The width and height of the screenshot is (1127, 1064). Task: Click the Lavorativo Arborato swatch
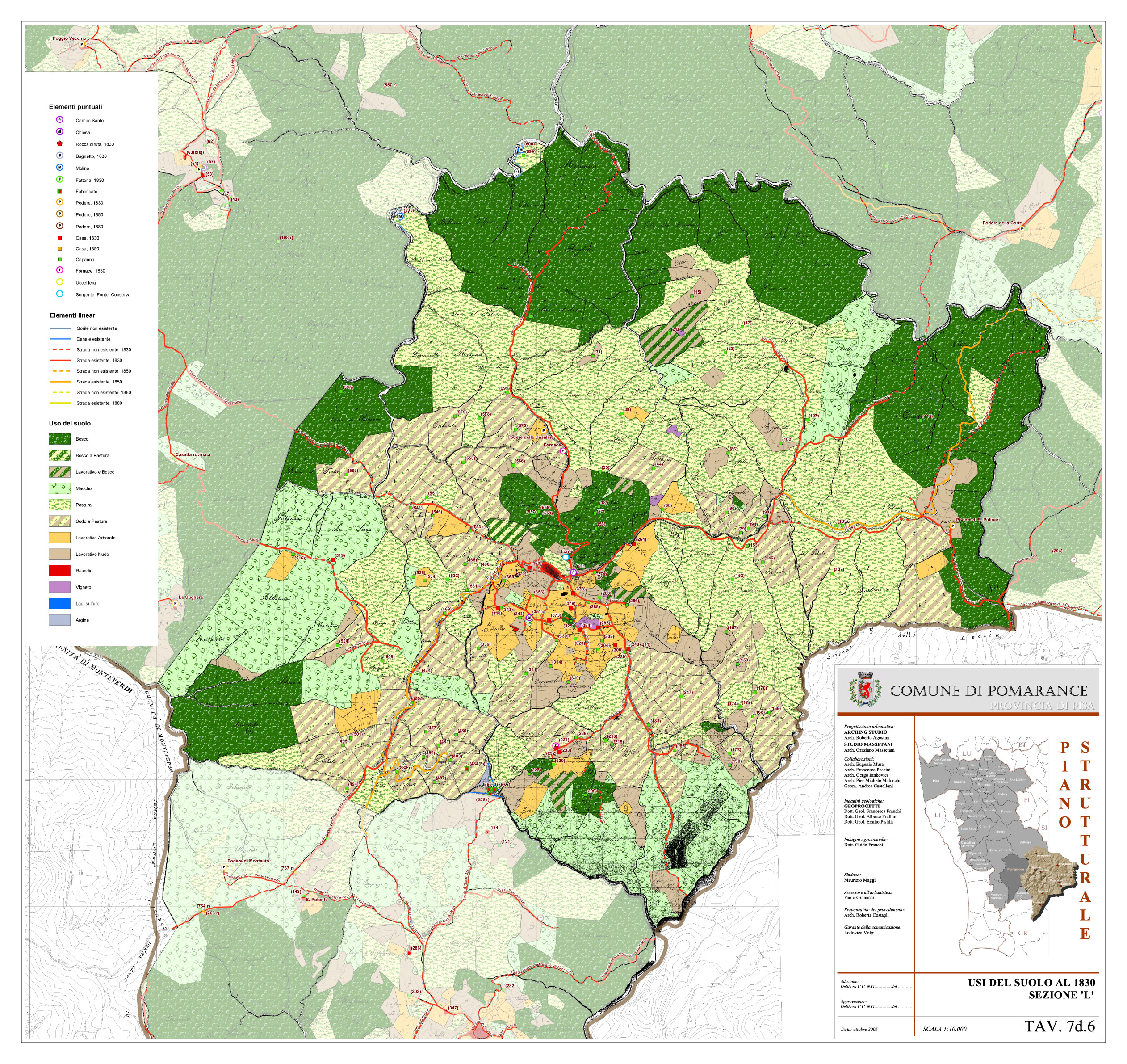(x=59, y=538)
